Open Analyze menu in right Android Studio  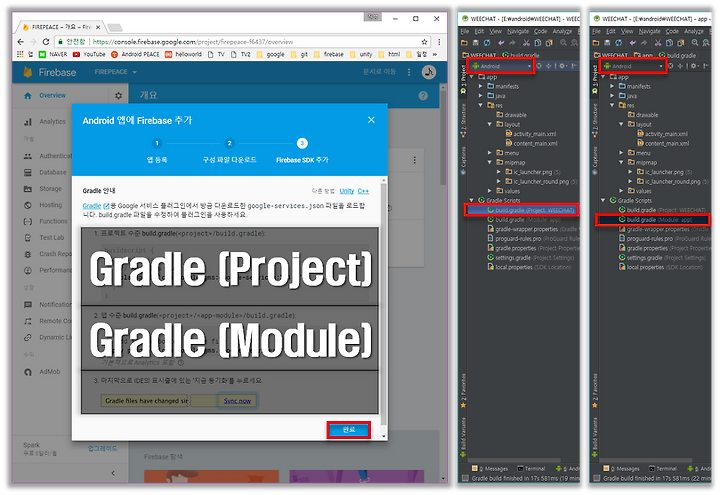[x=693, y=31]
